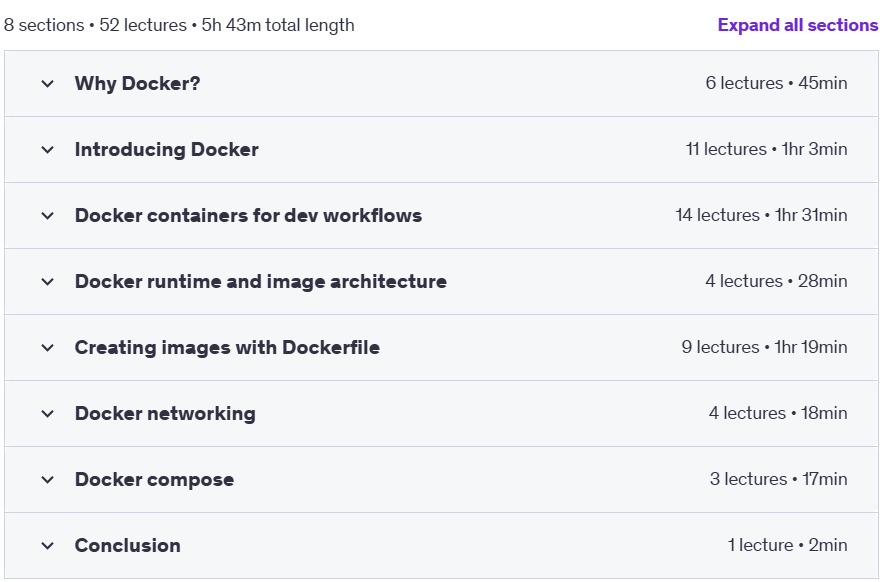Select the Docker networking title

tap(165, 413)
